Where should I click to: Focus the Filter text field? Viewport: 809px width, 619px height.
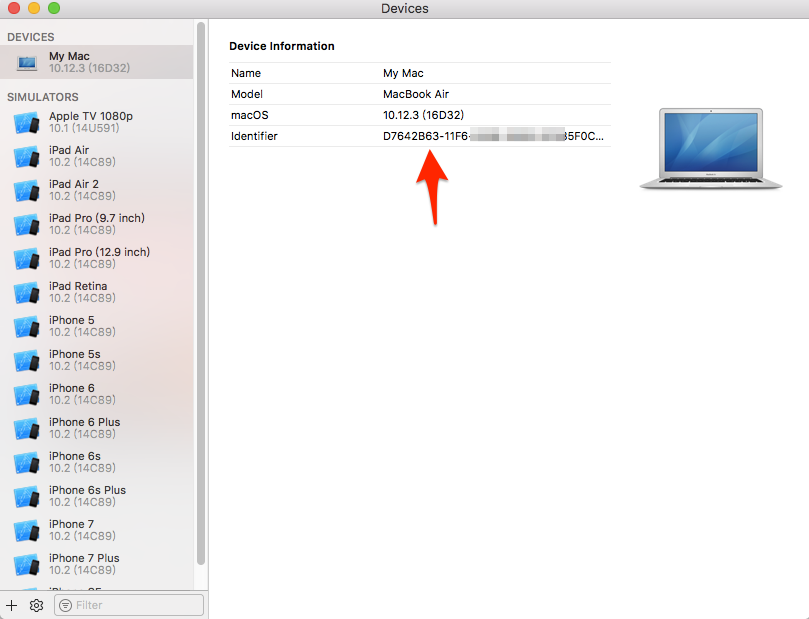coord(129,605)
